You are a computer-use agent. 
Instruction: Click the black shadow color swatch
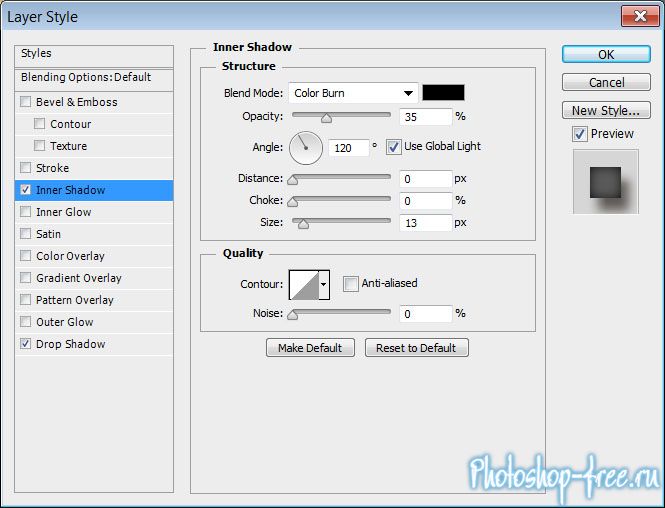(x=443, y=93)
